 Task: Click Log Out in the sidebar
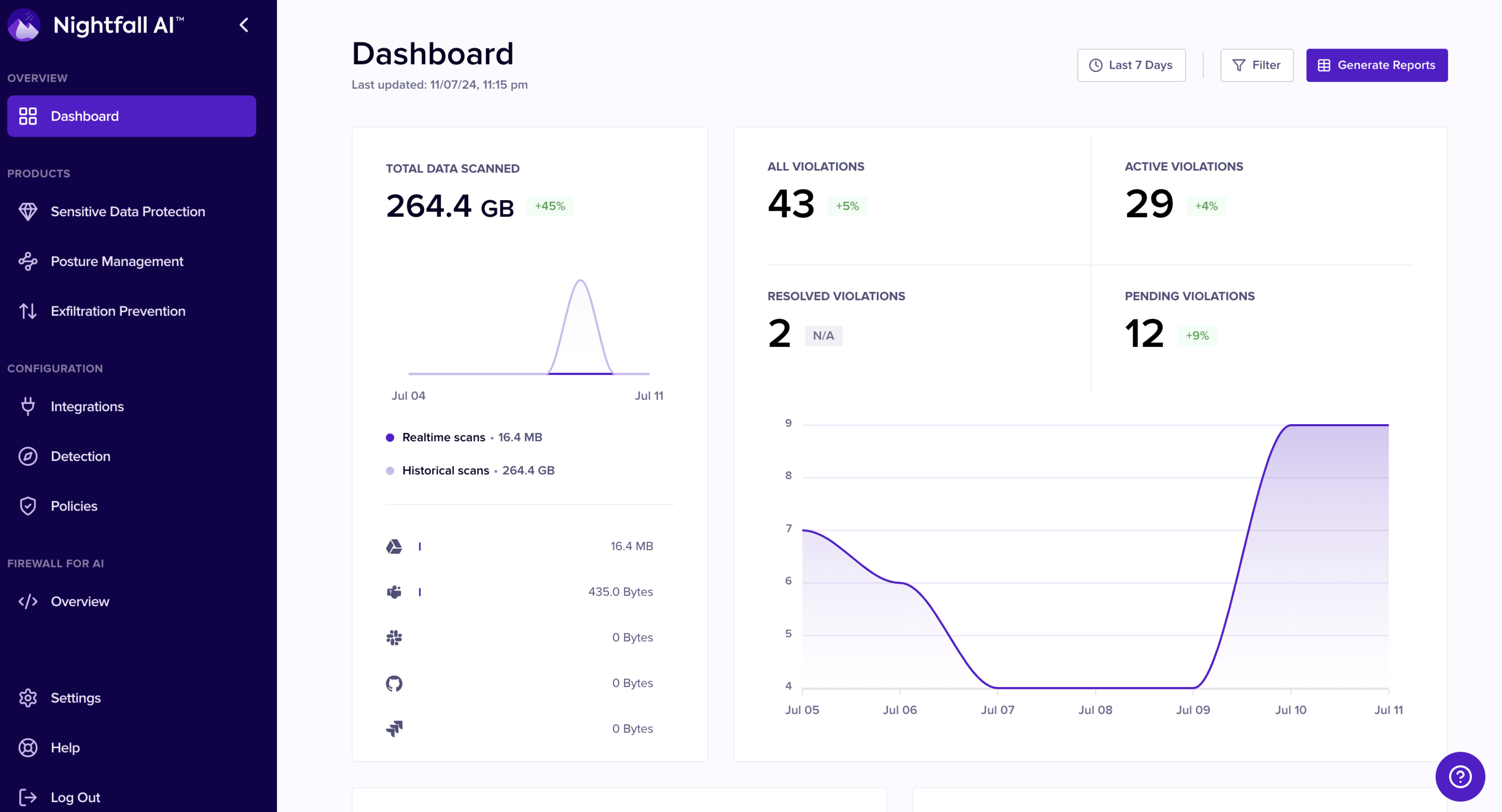tap(75, 797)
